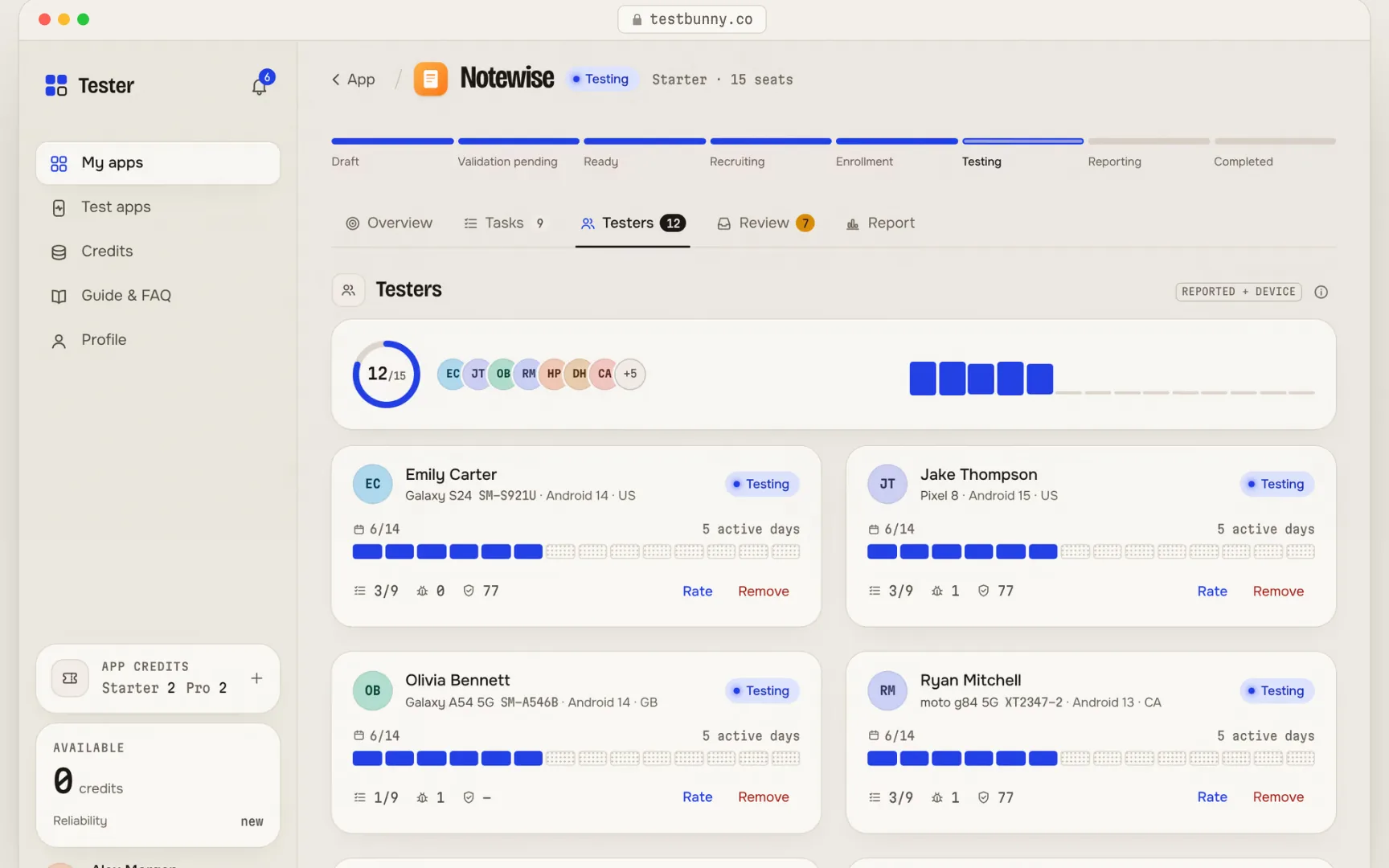The width and height of the screenshot is (1389, 868).
Task: Click Emily Carter's EC avatar on card
Action: [373, 484]
